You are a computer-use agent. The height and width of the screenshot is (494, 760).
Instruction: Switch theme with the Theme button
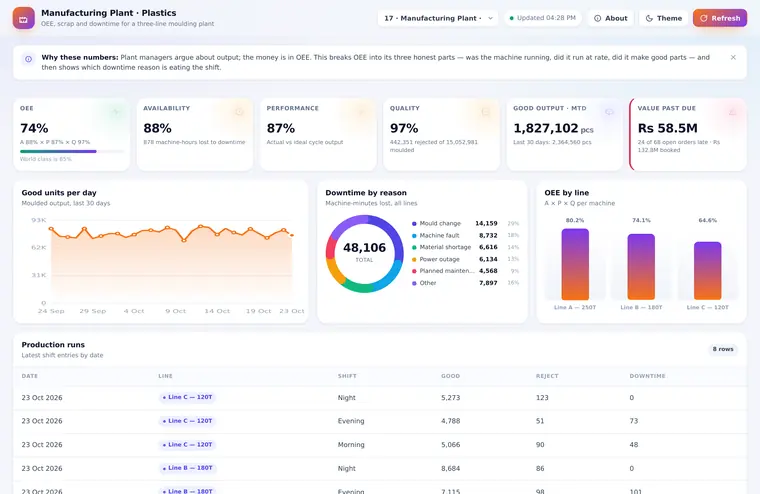click(663, 18)
